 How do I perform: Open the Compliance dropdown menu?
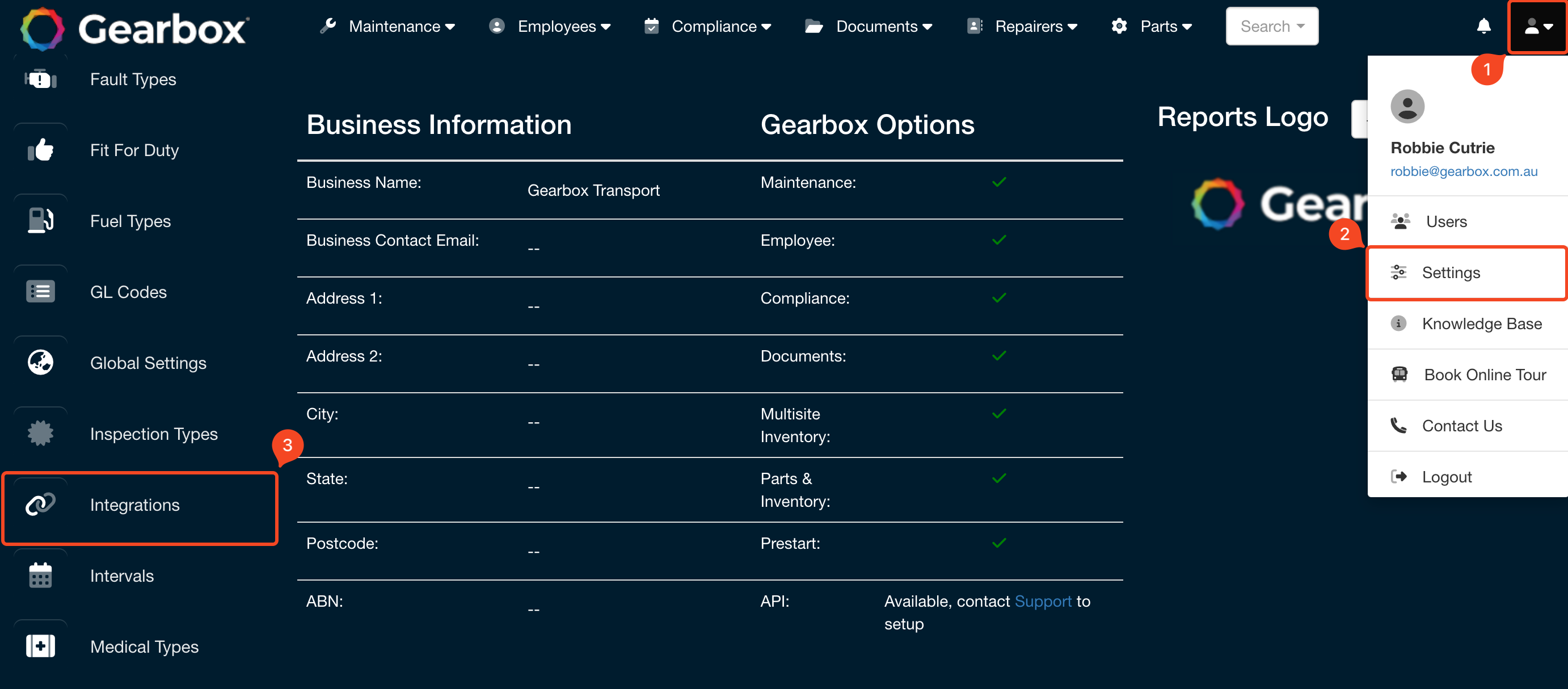[721, 26]
